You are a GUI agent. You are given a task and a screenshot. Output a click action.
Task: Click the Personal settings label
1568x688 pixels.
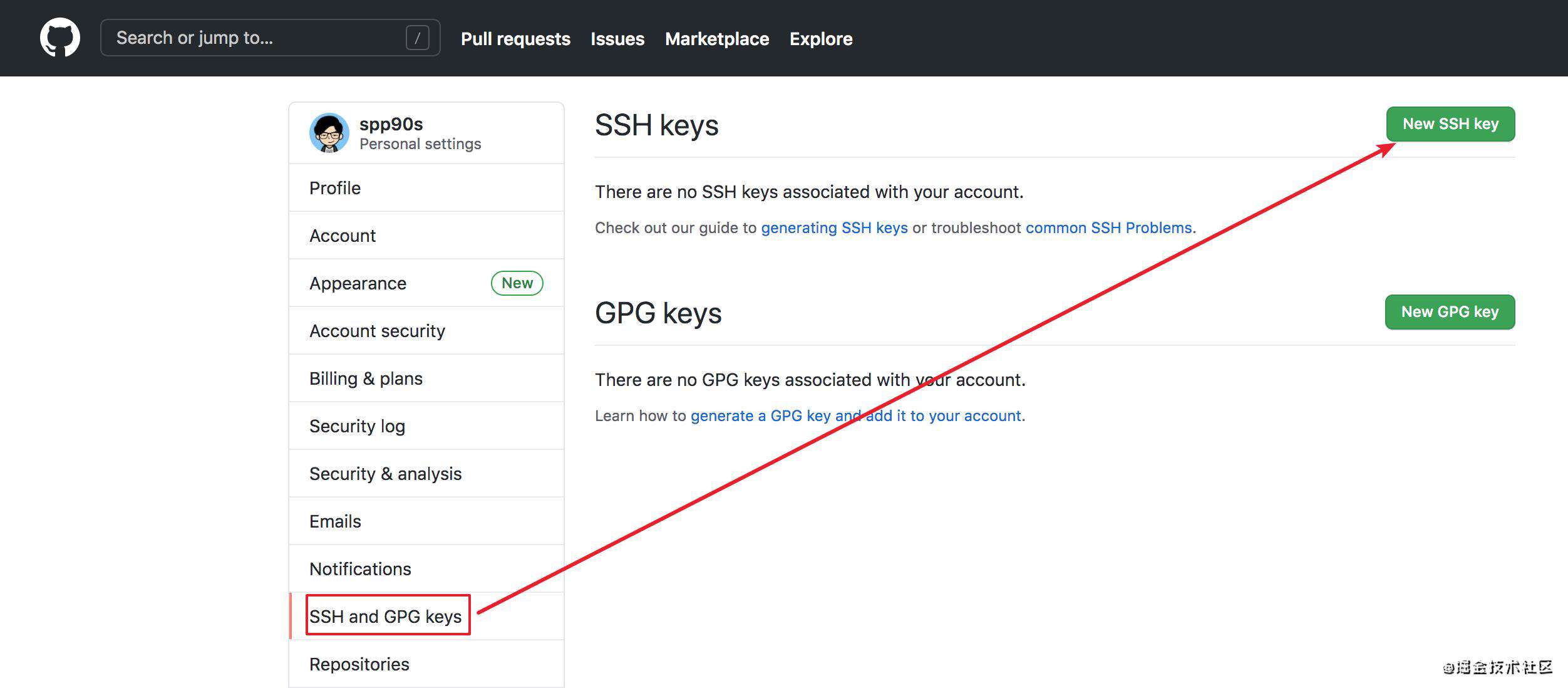click(420, 144)
